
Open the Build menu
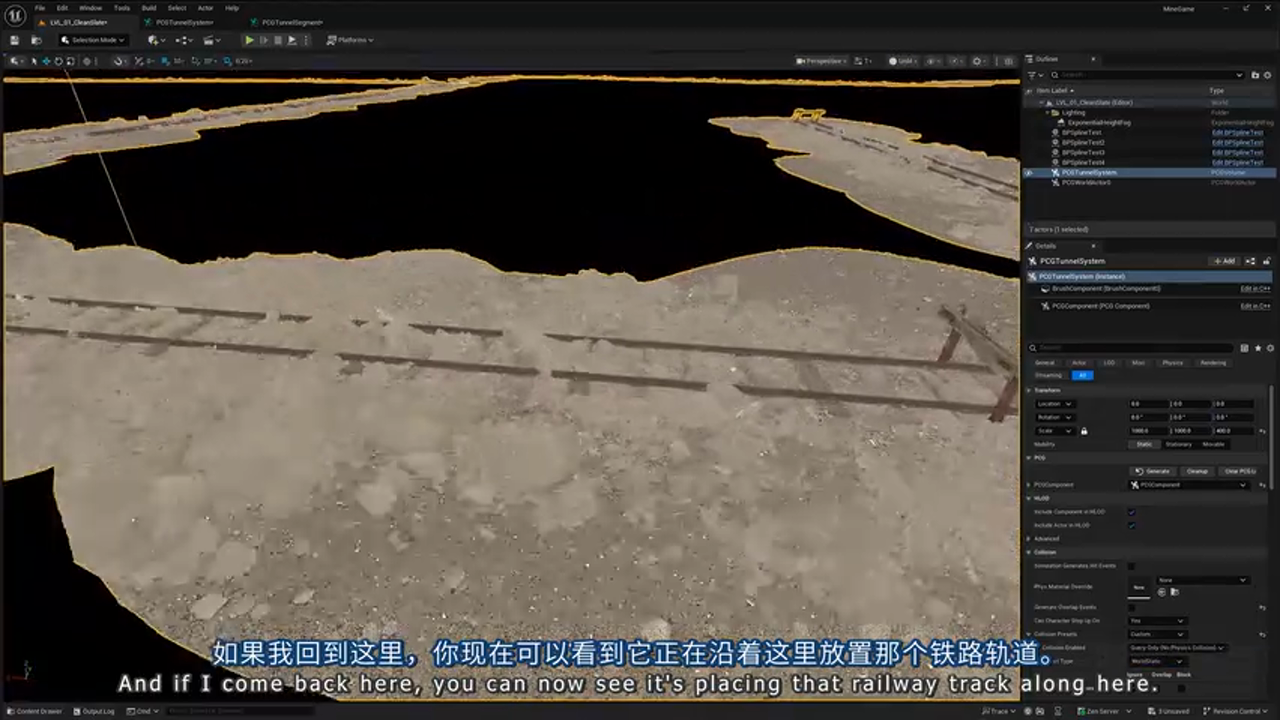pyautogui.click(x=148, y=7)
